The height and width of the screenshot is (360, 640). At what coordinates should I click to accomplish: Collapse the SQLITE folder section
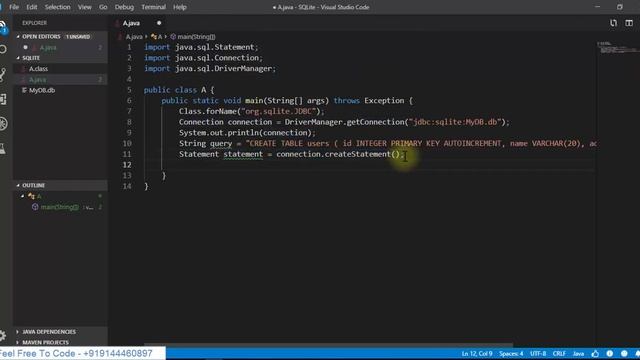[x=18, y=58]
